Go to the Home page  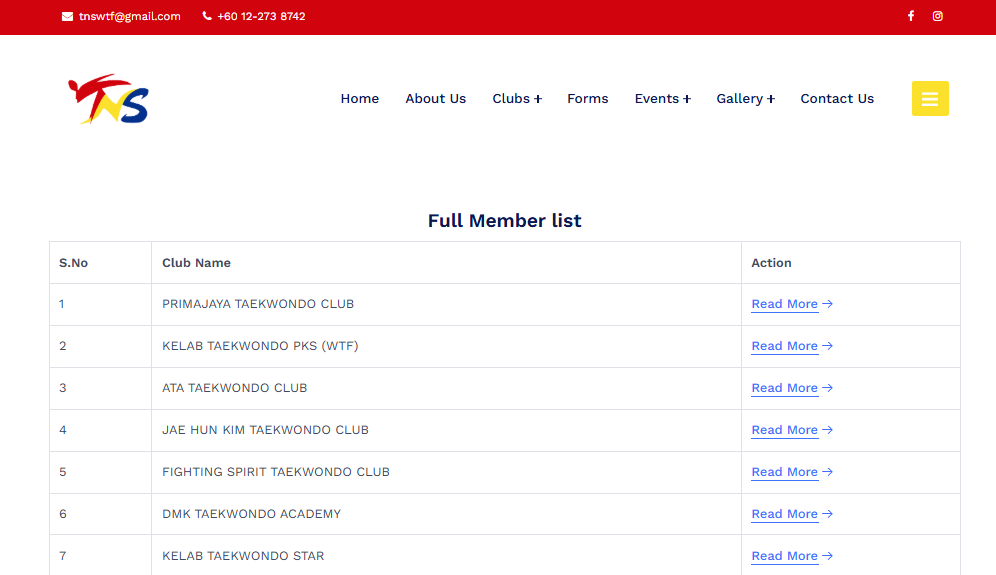(360, 98)
